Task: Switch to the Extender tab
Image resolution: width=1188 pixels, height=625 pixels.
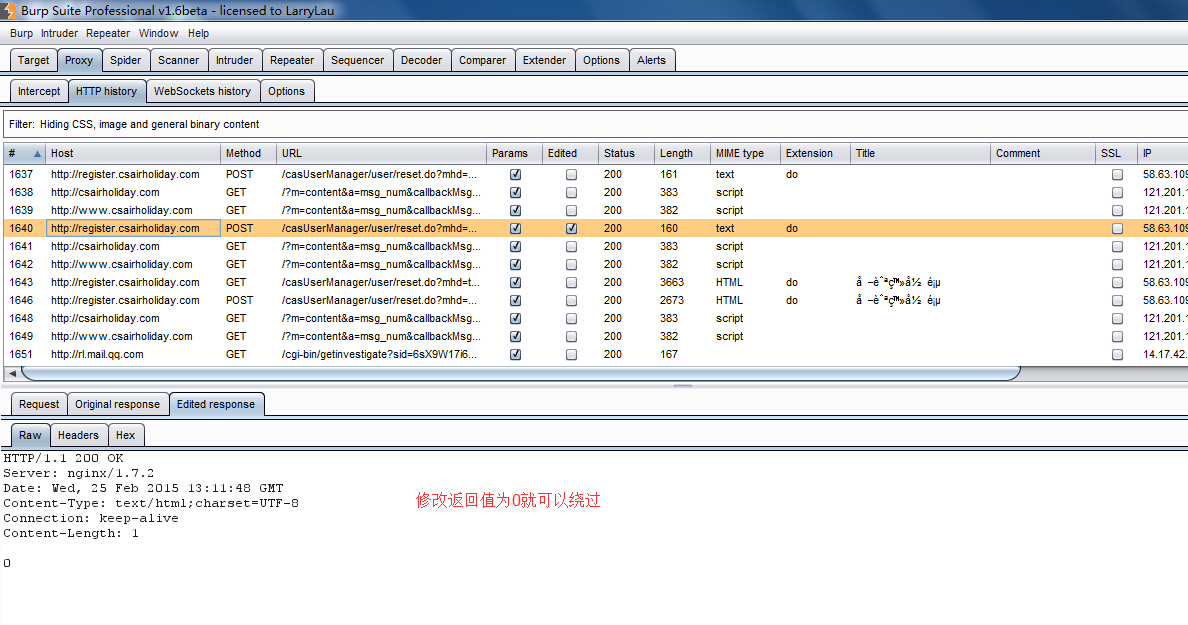Action: pos(544,61)
